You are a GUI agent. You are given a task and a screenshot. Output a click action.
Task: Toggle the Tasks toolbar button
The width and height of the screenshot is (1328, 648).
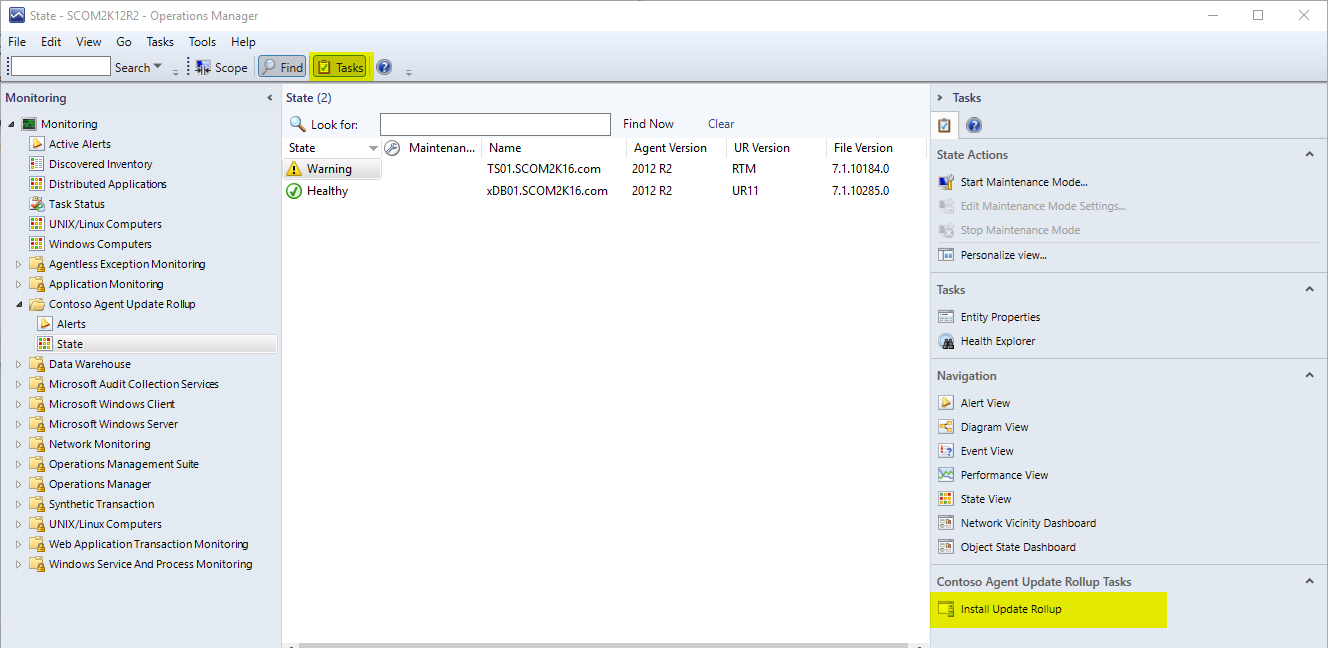pos(340,67)
